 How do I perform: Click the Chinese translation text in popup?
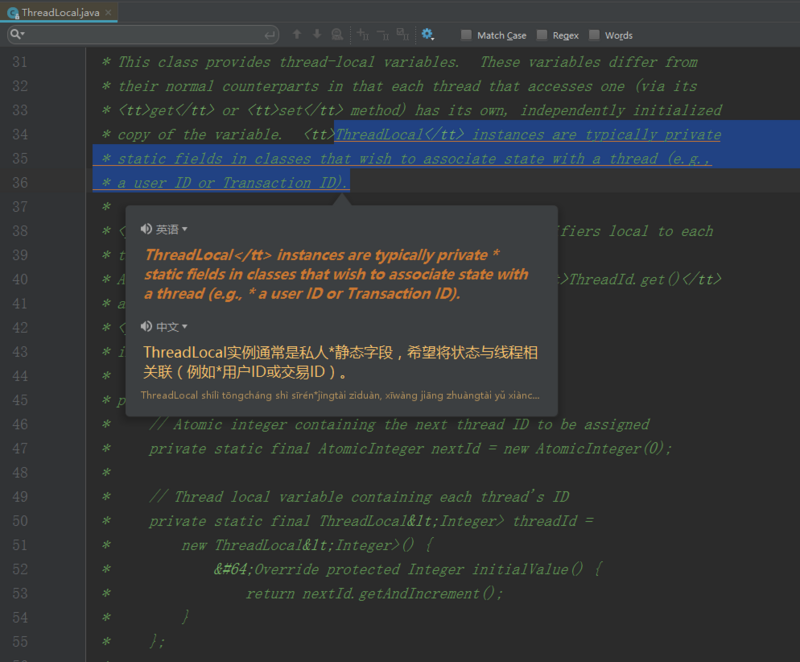coord(340,362)
